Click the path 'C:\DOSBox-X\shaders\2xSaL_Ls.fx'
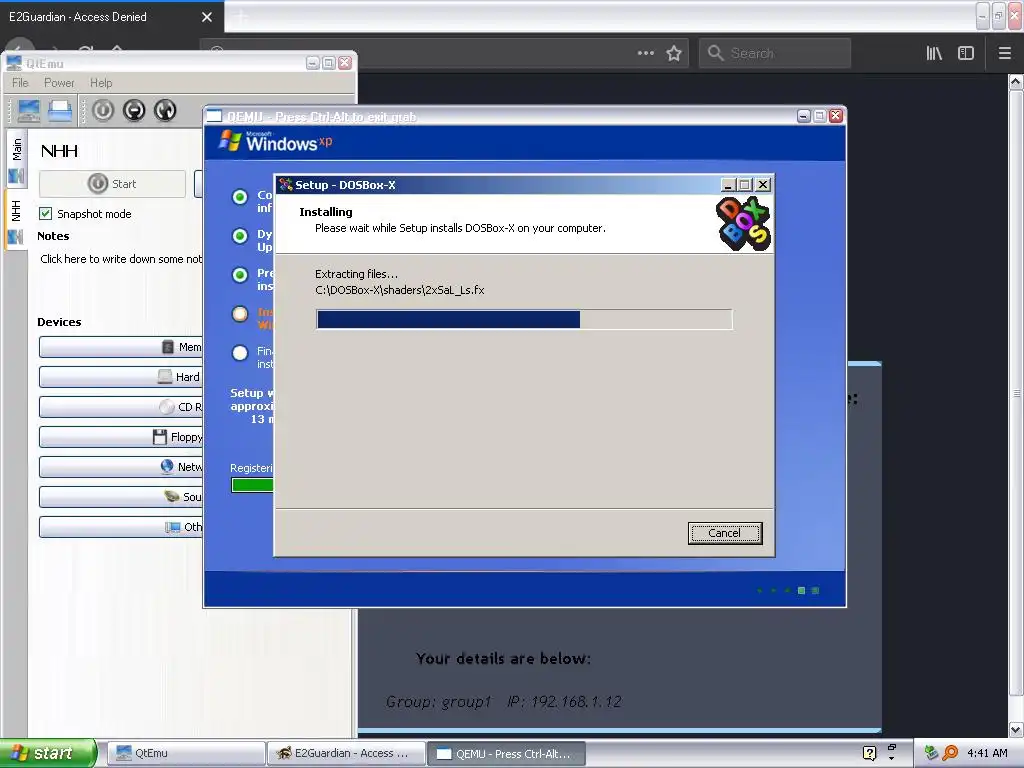Viewport: 1024px width, 768px height. pos(400,290)
